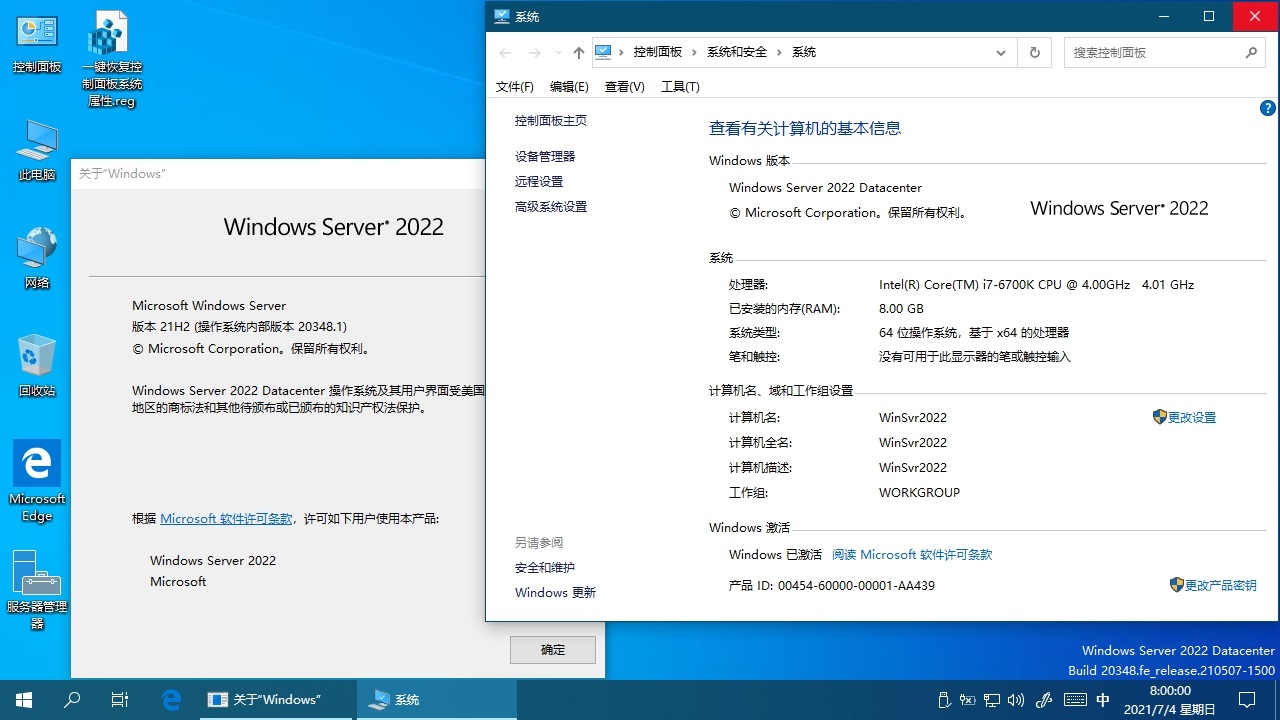
Task: Click the touch keyboard icon in the tray
Action: tap(1075, 700)
